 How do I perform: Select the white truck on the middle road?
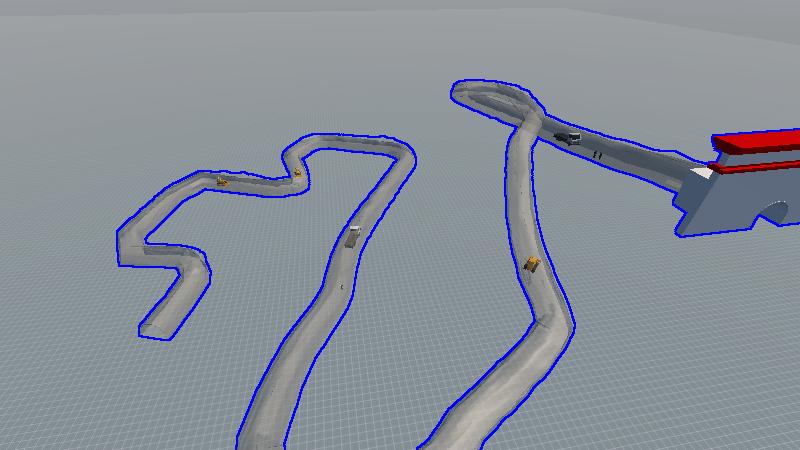[x=353, y=236]
